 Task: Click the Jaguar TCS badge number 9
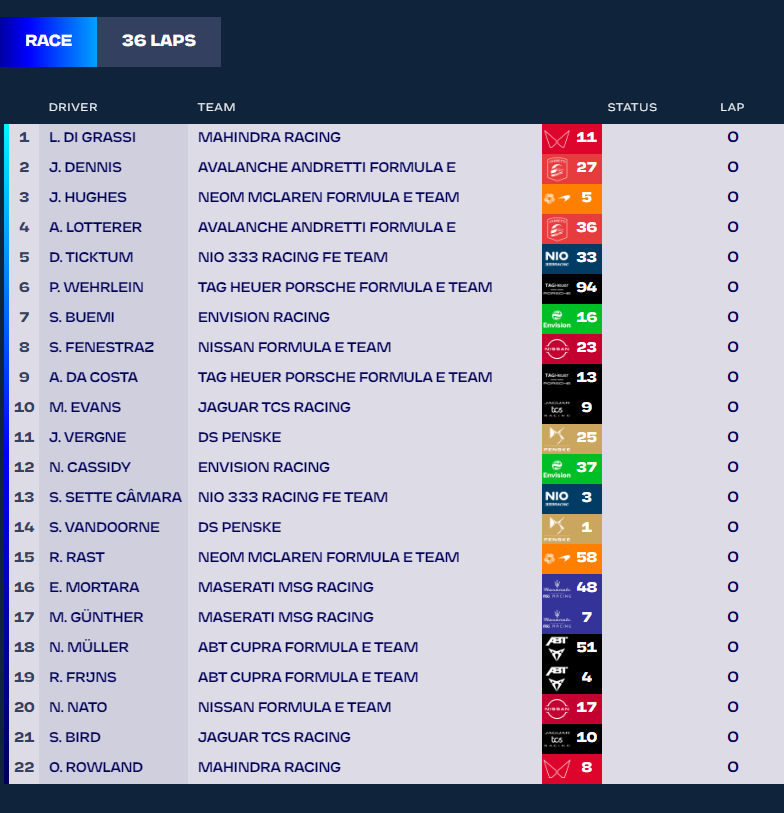click(572, 408)
